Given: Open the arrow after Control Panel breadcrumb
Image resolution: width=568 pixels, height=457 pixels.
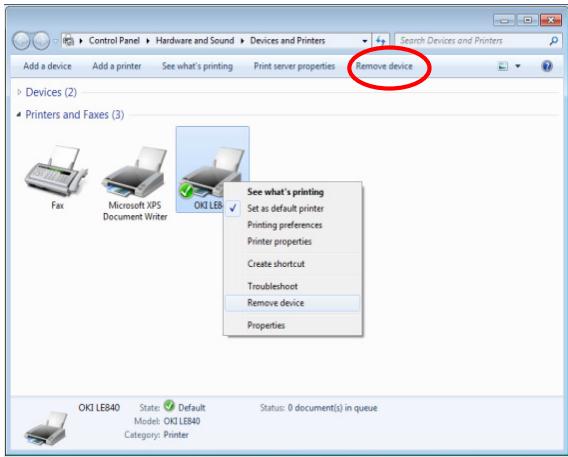Looking at the screenshot, I should click(x=148, y=41).
